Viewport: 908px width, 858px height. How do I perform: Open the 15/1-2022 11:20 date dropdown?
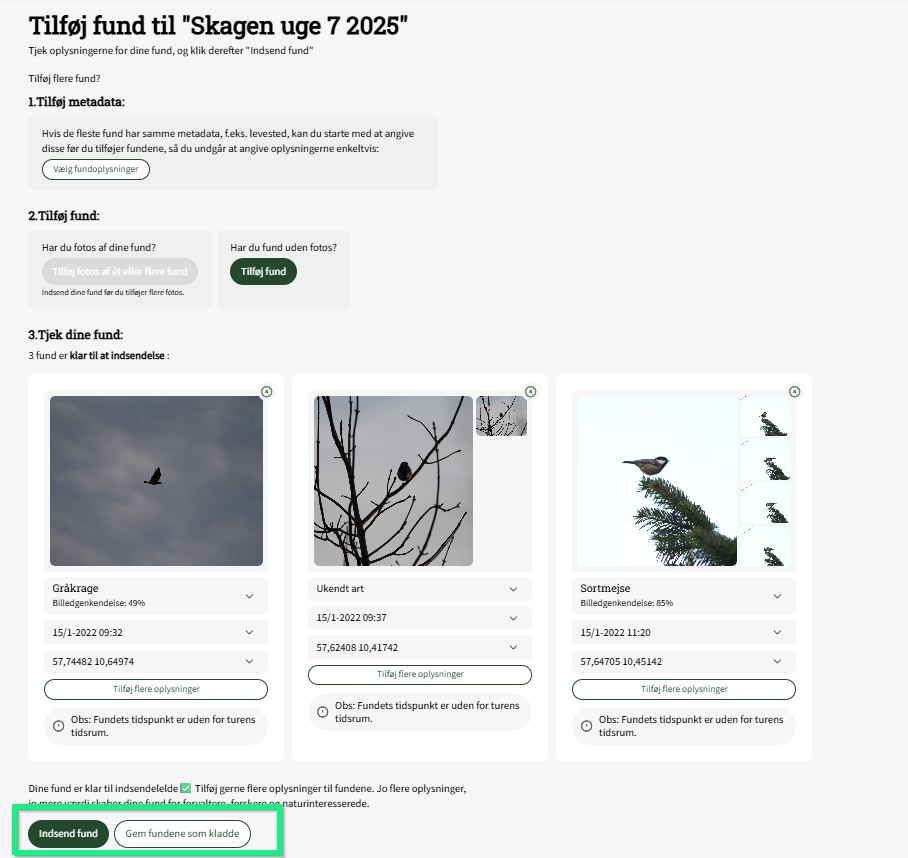pyautogui.click(x=684, y=632)
